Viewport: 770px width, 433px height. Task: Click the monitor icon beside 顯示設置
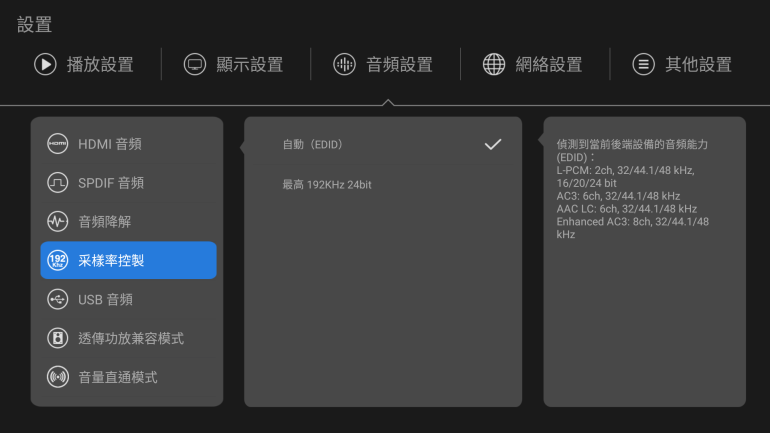coord(195,64)
